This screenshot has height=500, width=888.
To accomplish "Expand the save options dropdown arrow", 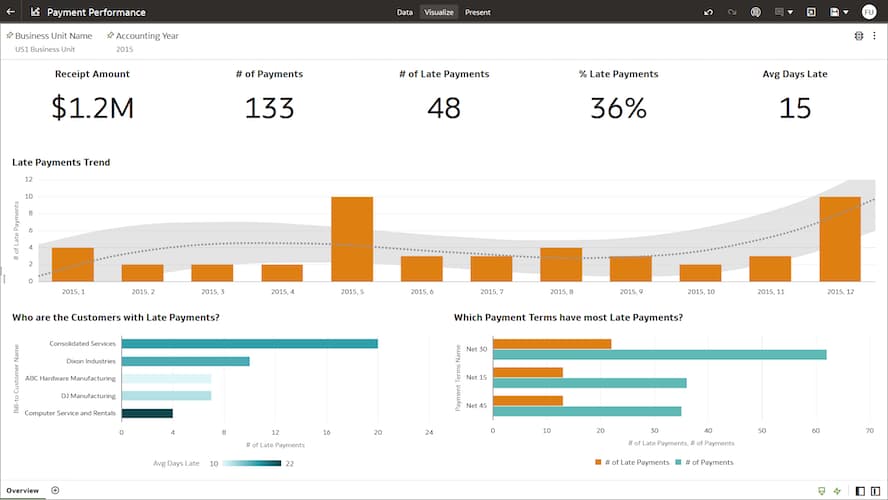I will pos(846,12).
